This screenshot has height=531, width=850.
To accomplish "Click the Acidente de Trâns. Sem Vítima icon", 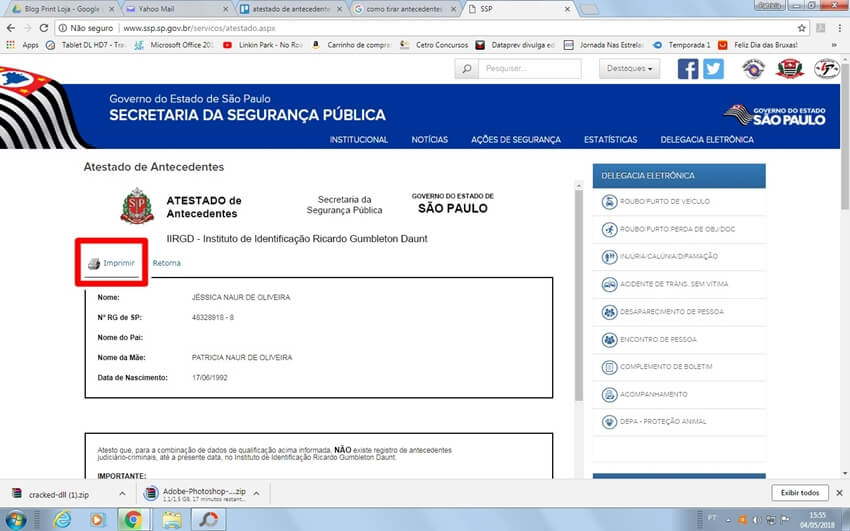I will tap(609, 285).
